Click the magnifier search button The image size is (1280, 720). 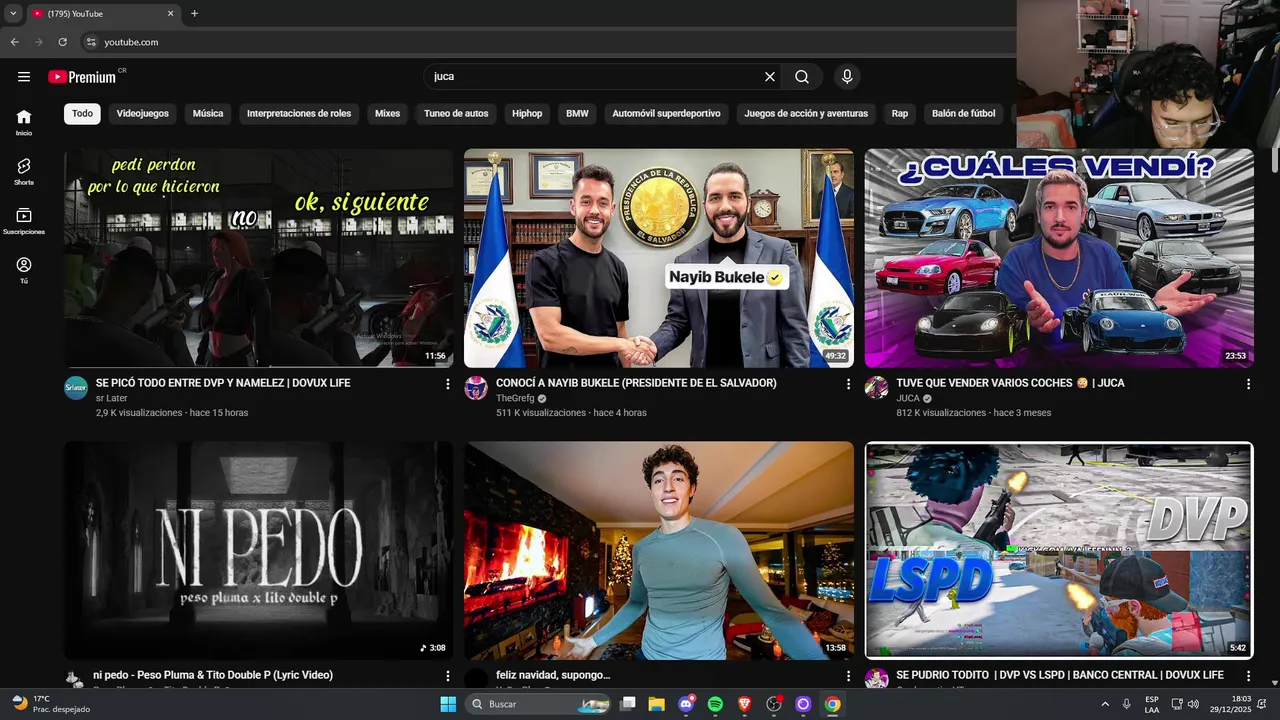click(802, 77)
